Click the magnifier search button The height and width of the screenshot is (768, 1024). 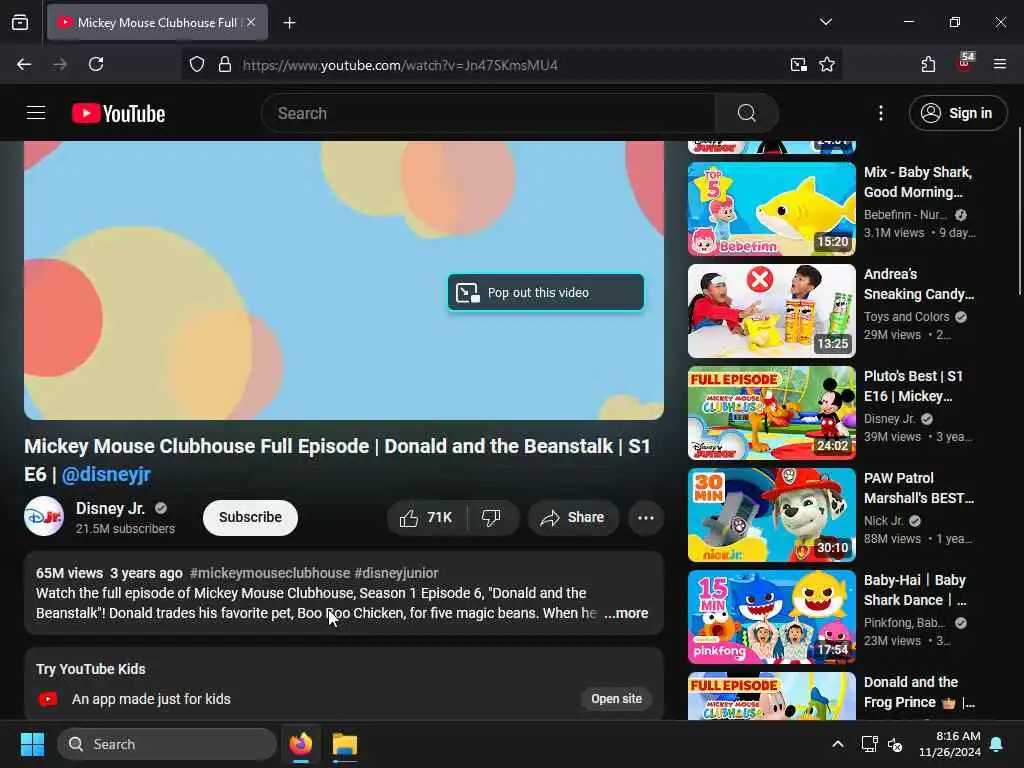[x=746, y=113]
